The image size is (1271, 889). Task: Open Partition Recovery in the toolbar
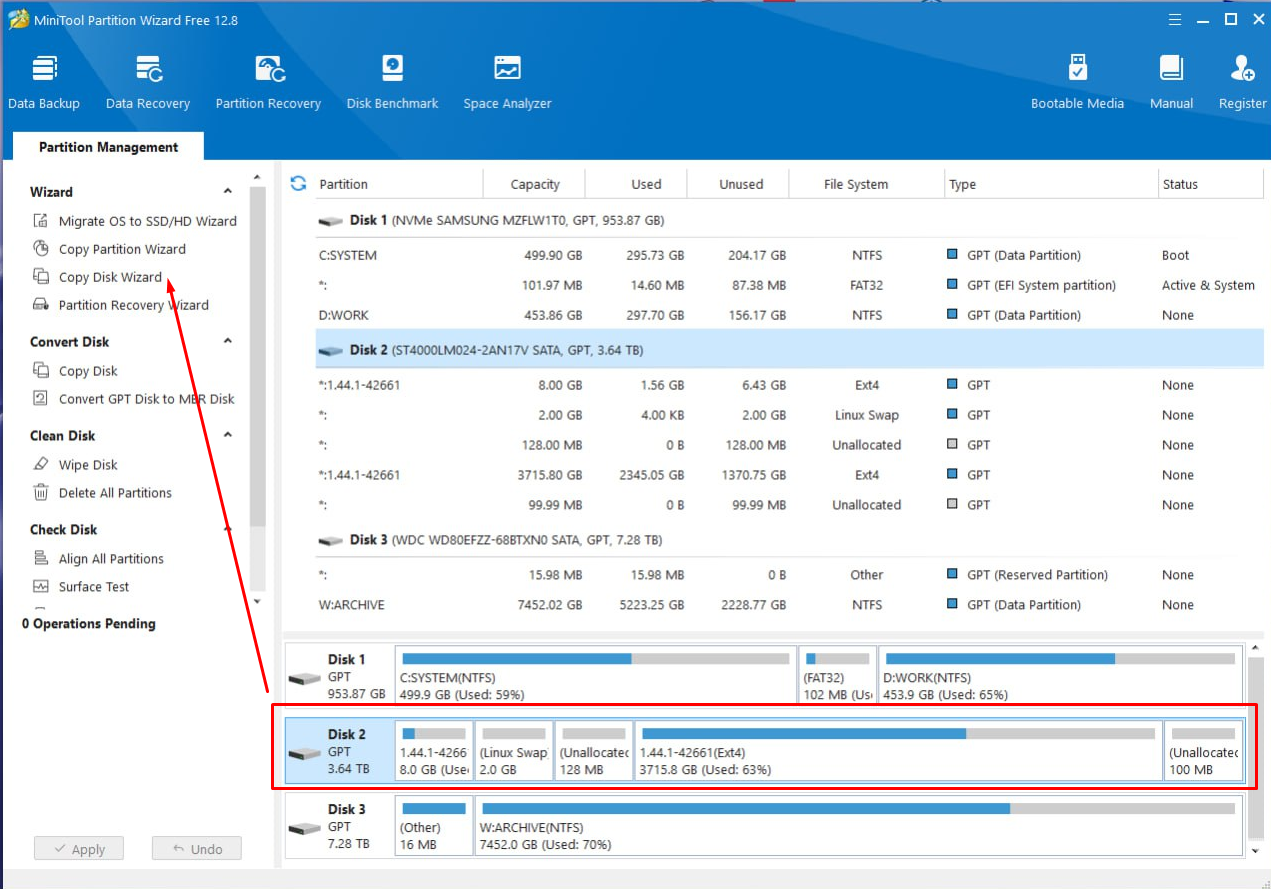coord(268,82)
